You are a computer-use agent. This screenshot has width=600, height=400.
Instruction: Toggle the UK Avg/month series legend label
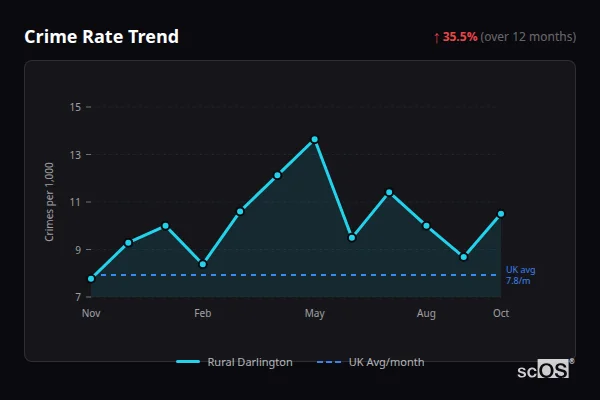tap(386, 362)
